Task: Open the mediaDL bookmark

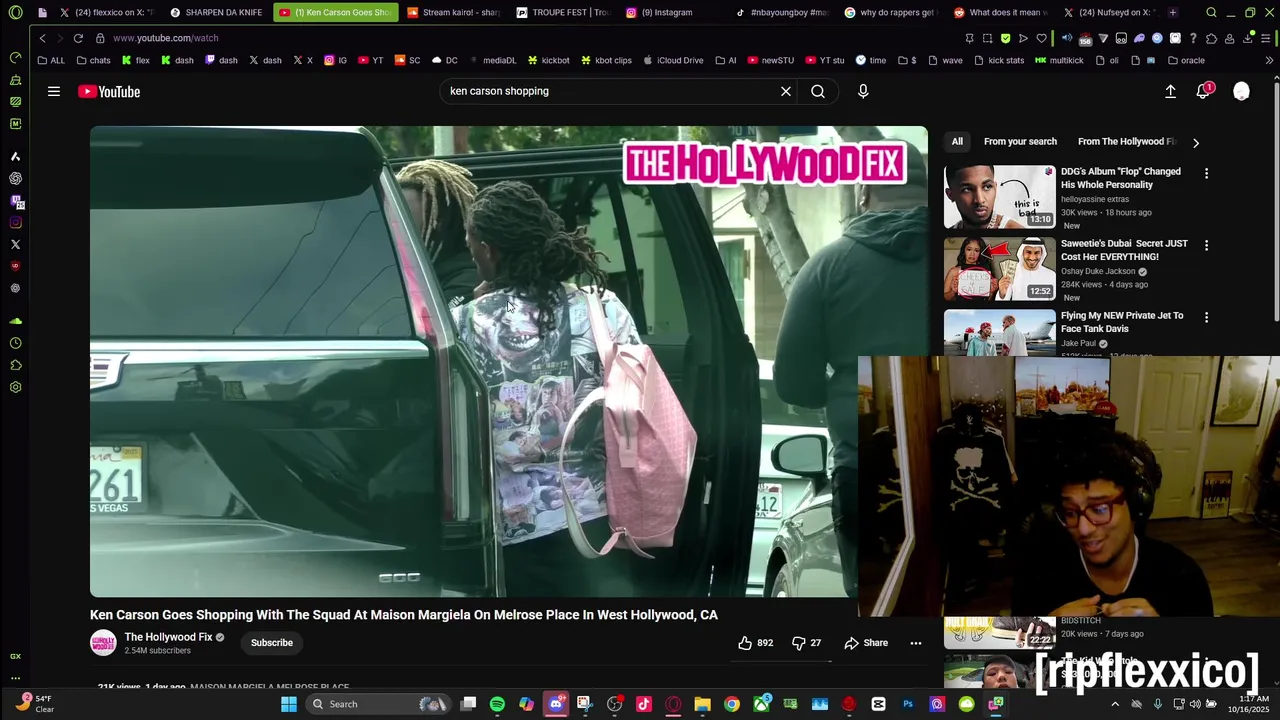Action: (492, 60)
